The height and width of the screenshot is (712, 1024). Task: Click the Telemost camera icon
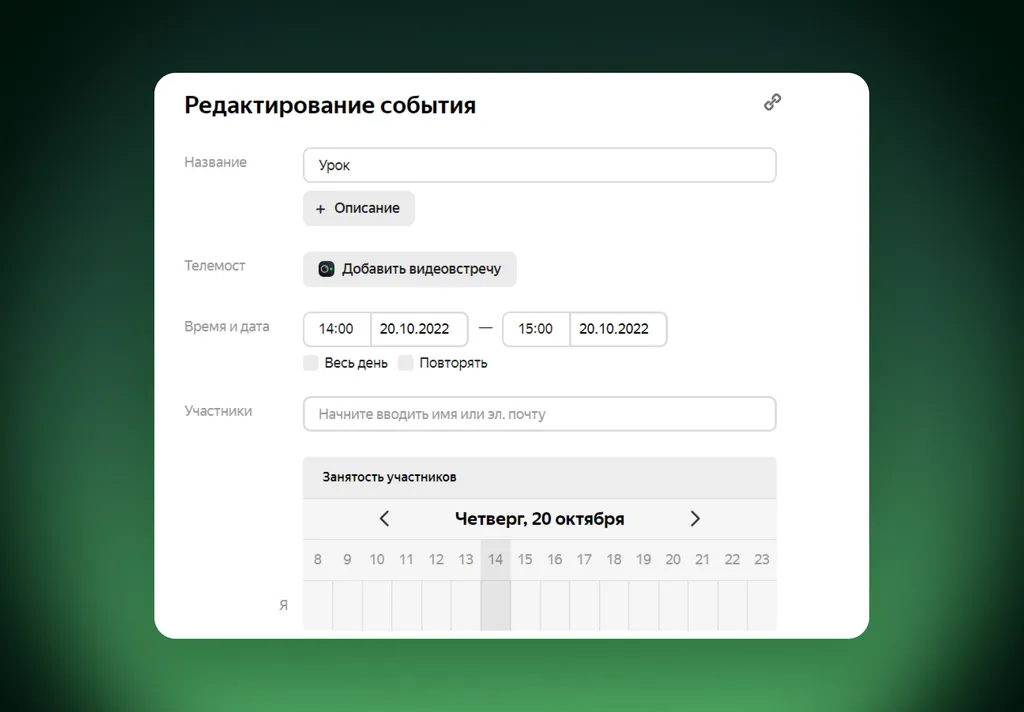pyautogui.click(x=326, y=269)
